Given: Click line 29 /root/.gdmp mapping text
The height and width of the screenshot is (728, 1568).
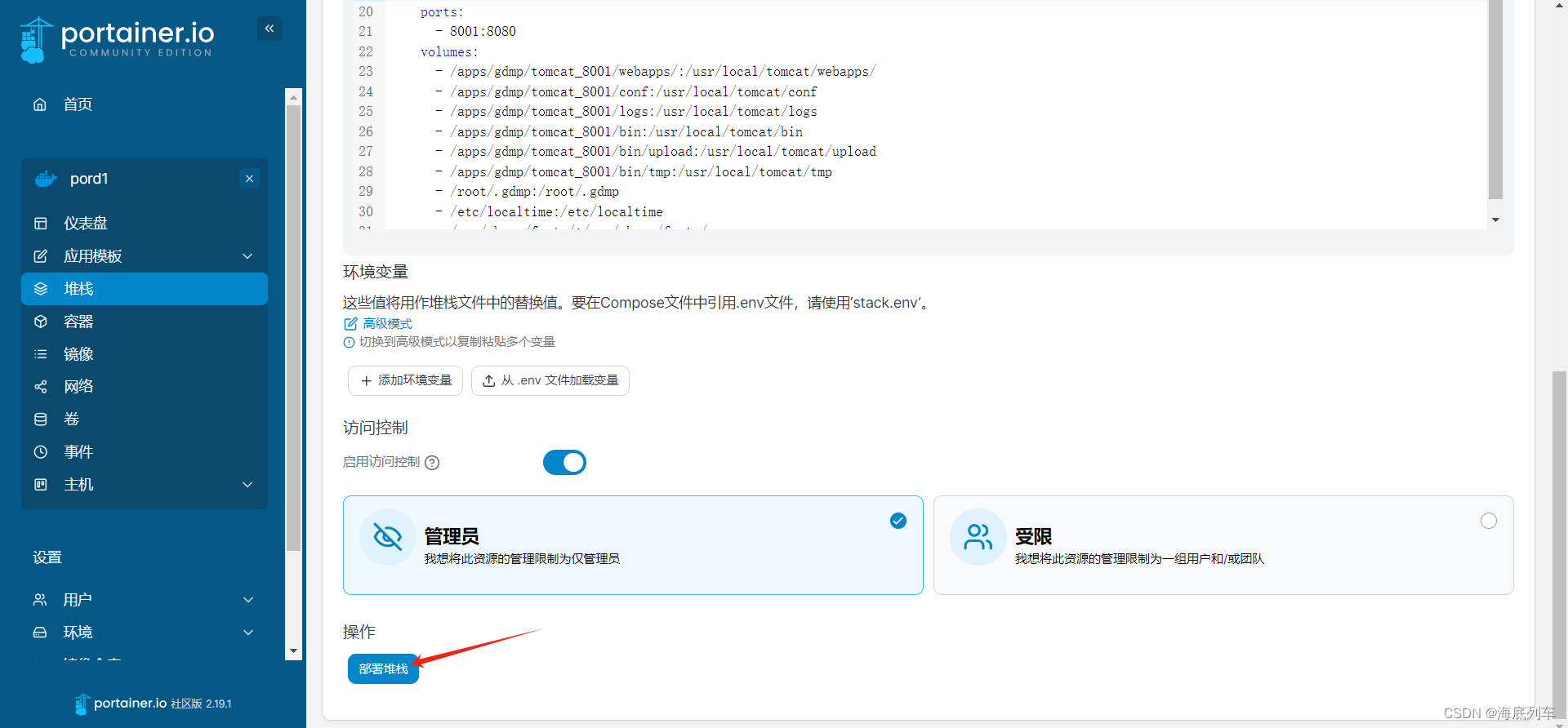Looking at the screenshot, I should click(x=534, y=192).
